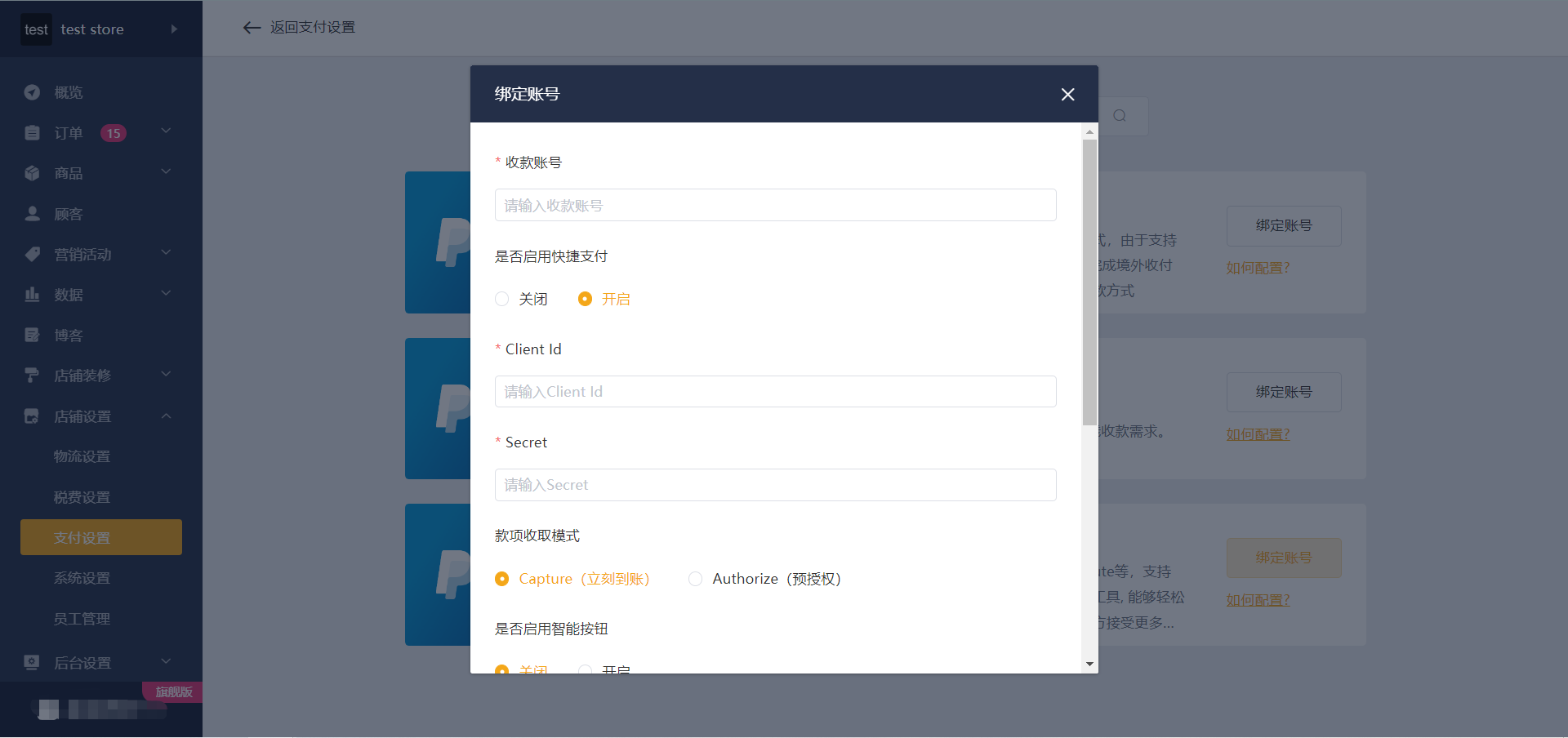Click the dialog scrollbar up arrow

(x=1089, y=131)
